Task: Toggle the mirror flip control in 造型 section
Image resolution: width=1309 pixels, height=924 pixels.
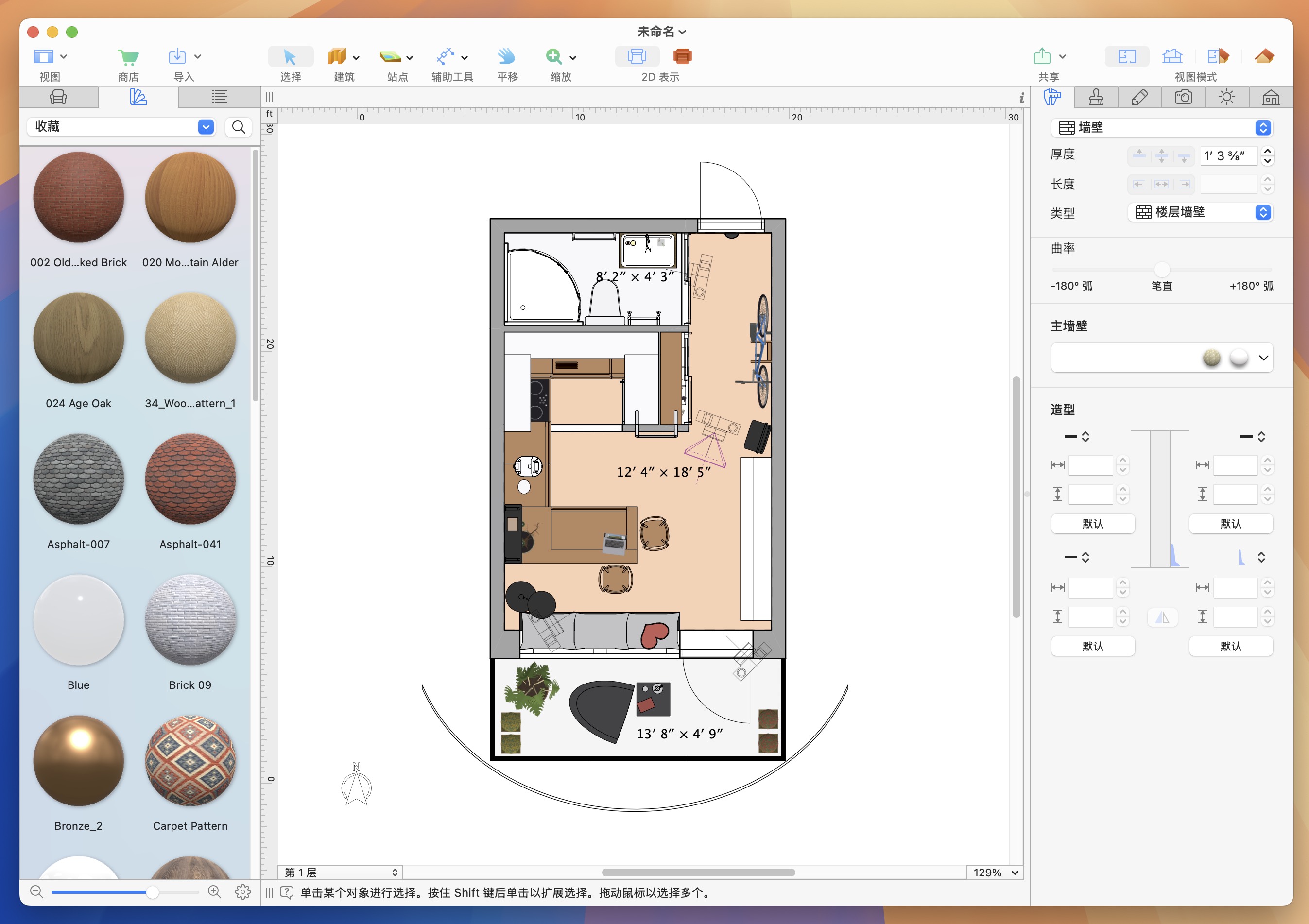Action: [1162, 617]
